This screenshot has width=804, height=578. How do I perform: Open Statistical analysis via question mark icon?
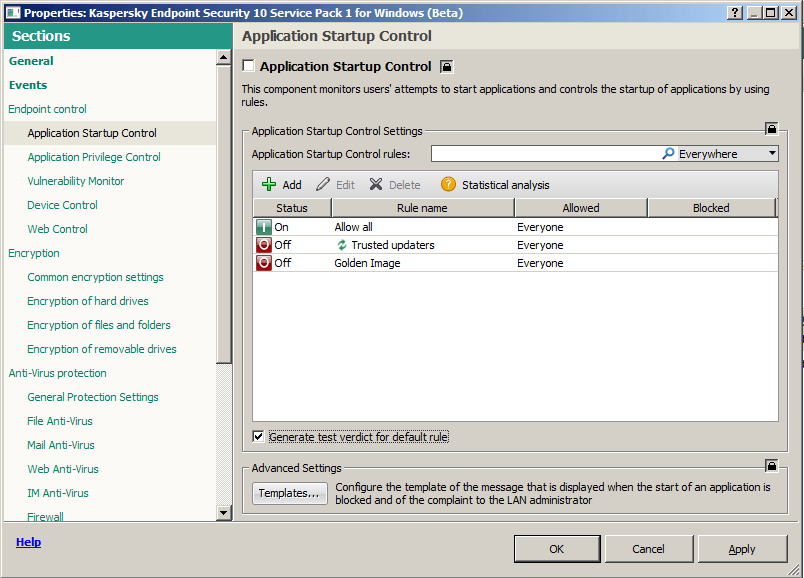448,185
